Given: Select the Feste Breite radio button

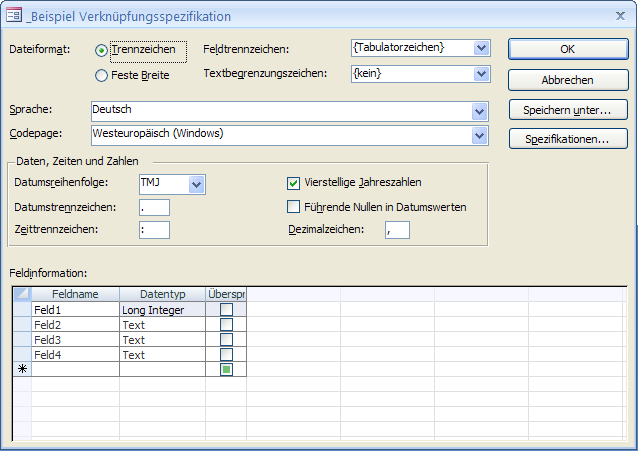Looking at the screenshot, I should point(102,75).
